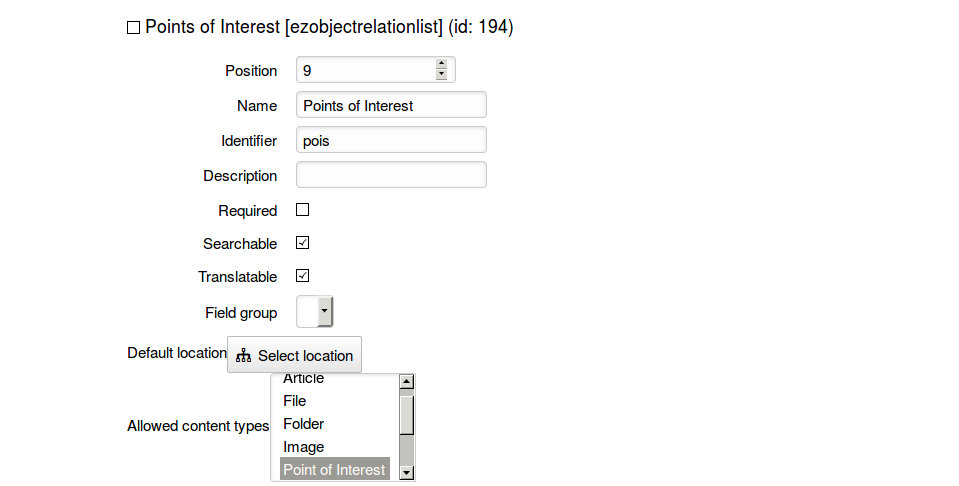The height and width of the screenshot is (486, 959).
Task: Focus the Name input field
Action: point(391,105)
